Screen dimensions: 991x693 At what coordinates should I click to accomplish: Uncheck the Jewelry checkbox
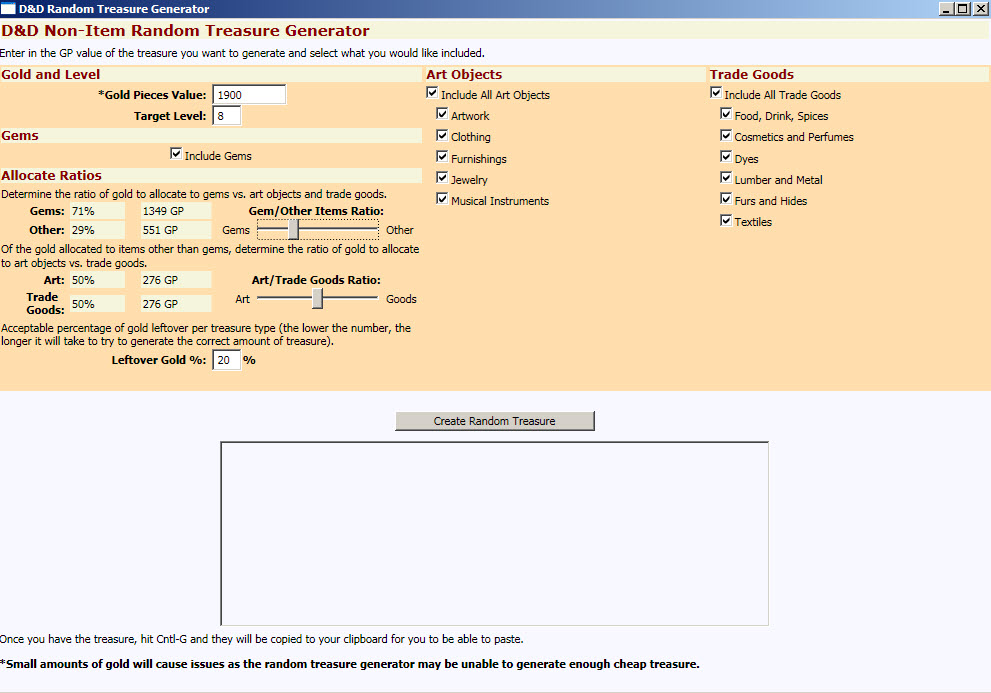pyautogui.click(x=442, y=179)
